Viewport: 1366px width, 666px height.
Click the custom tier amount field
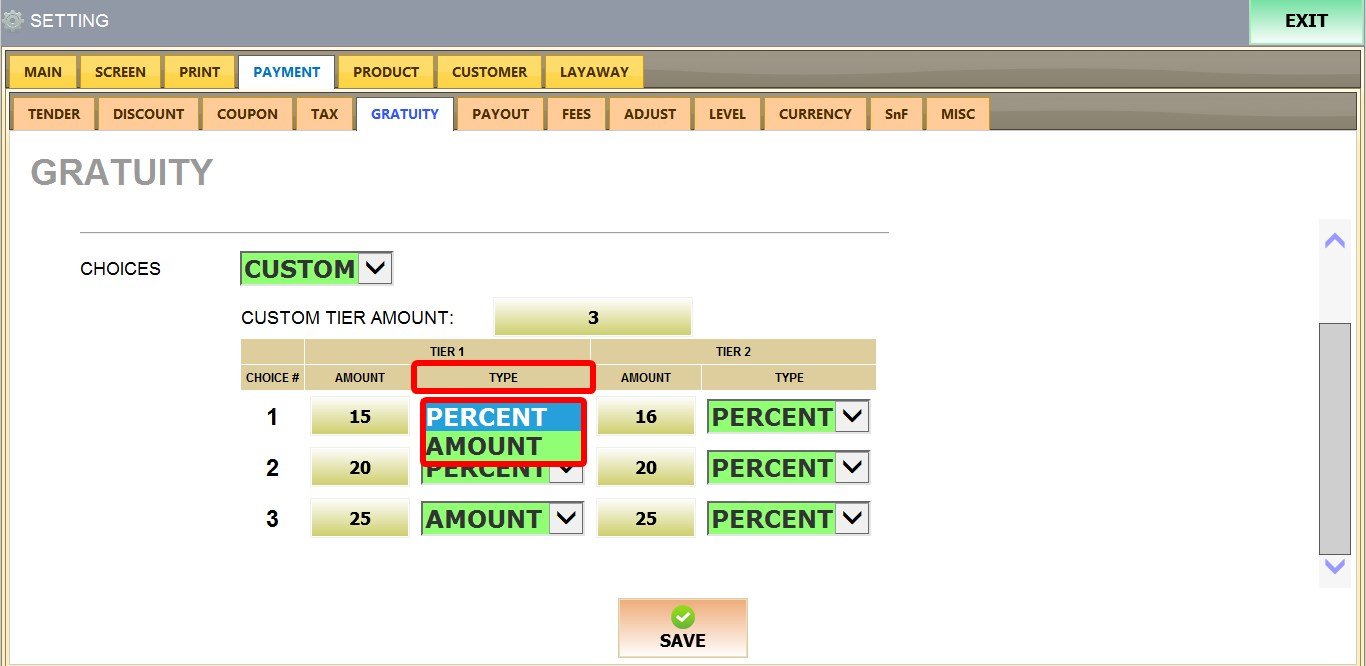(592, 318)
